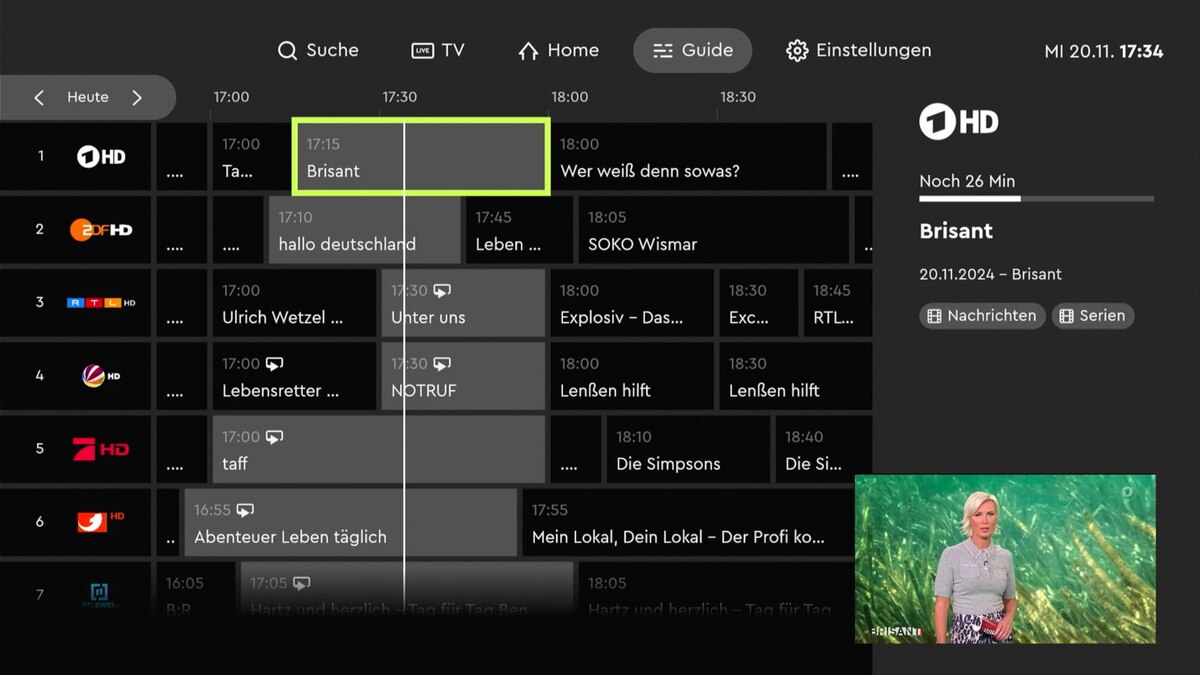Image resolution: width=1200 pixels, height=675 pixels.
Task: Click the Heute day label
Action: [x=88, y=97]
